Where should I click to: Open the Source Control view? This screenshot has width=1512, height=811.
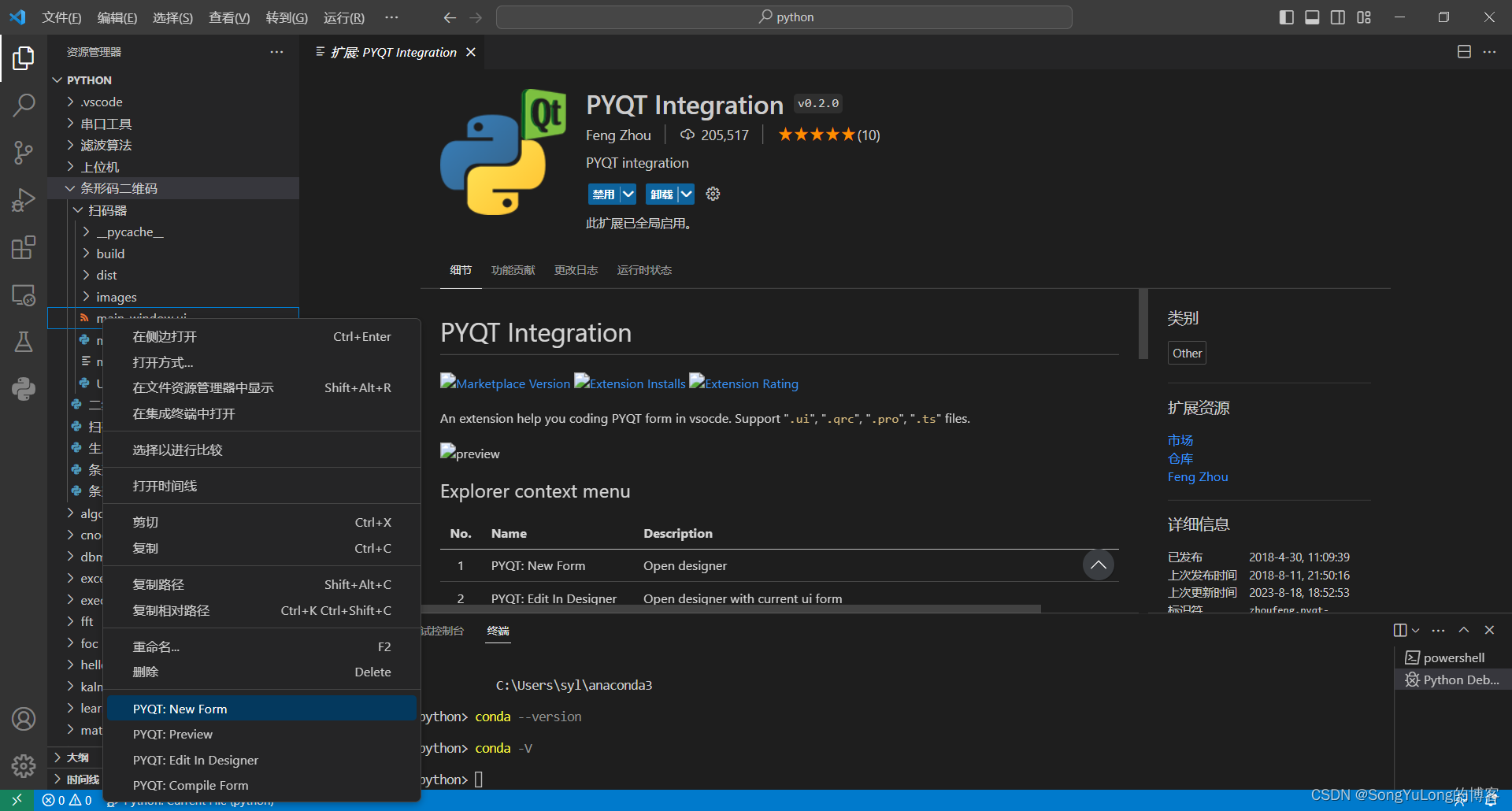click(x=24, y=153)
